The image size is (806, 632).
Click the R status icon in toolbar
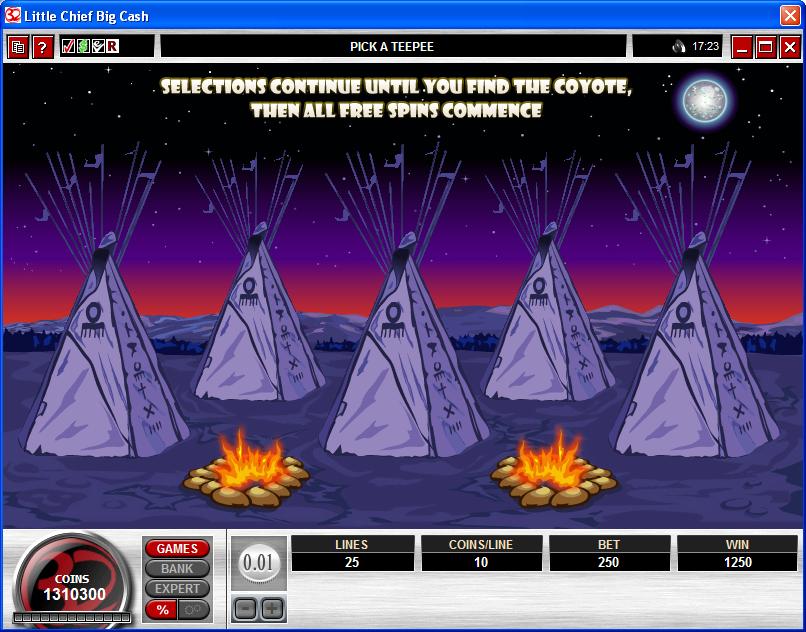pyautogui.click(x=113, y=46)
